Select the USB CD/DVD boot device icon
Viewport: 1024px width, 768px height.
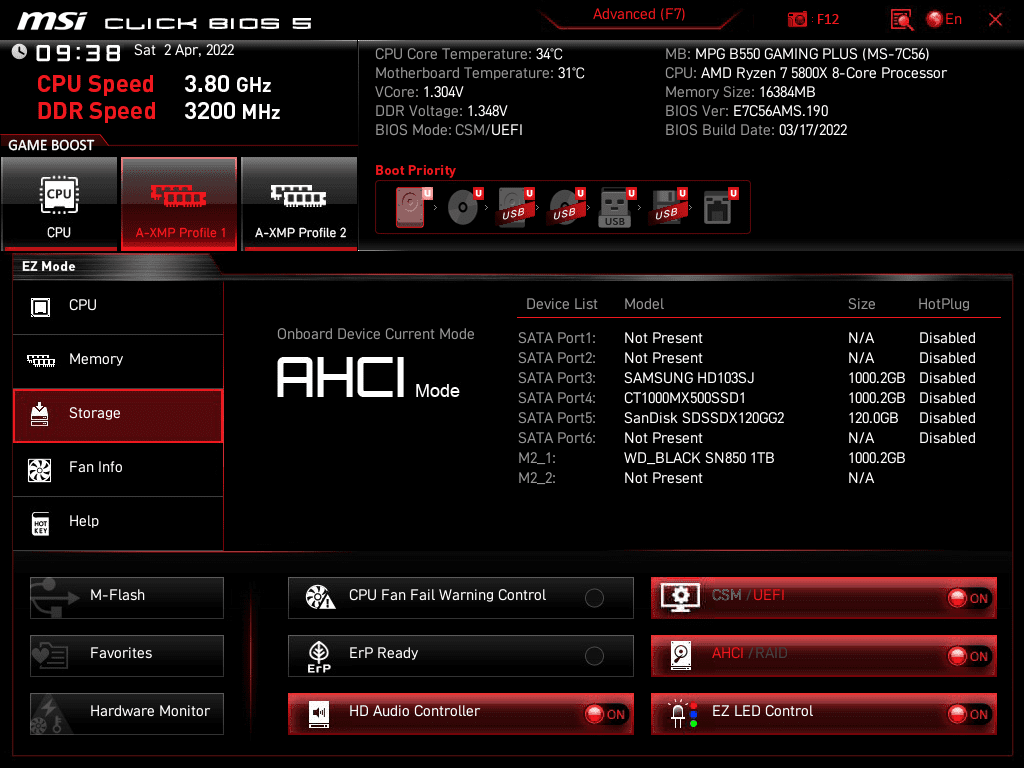click(x=567, y=207)
